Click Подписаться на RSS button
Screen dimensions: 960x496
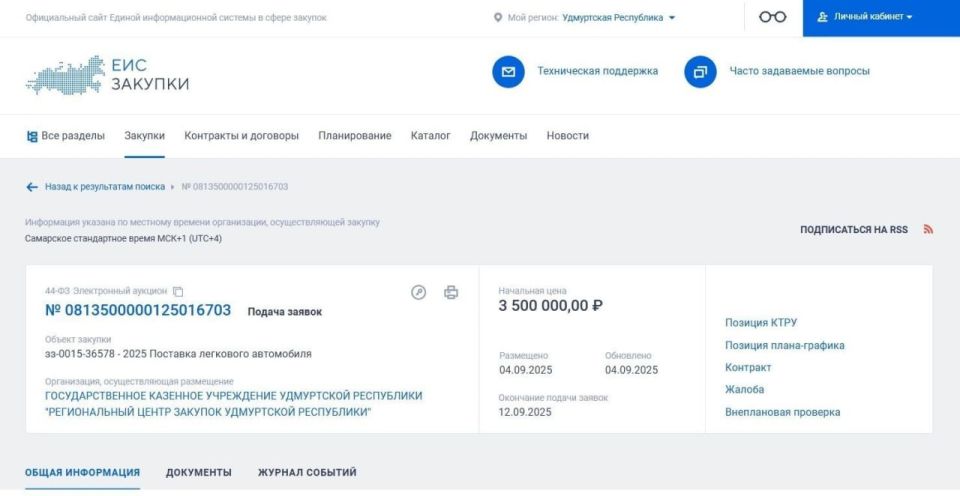click(x=853, y=230)
